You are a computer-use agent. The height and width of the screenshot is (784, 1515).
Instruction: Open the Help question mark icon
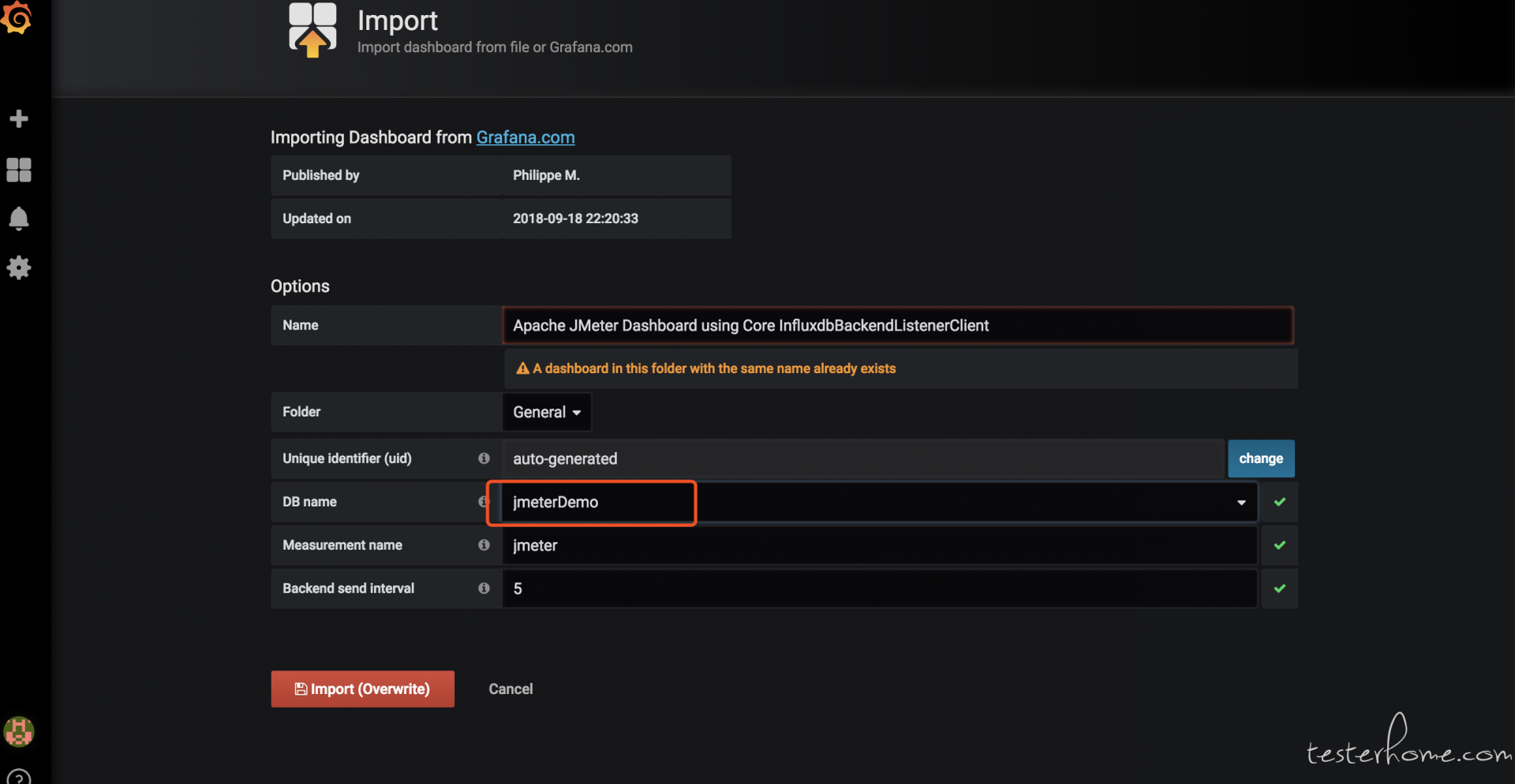pyautogui.click(x=19, y=777)
